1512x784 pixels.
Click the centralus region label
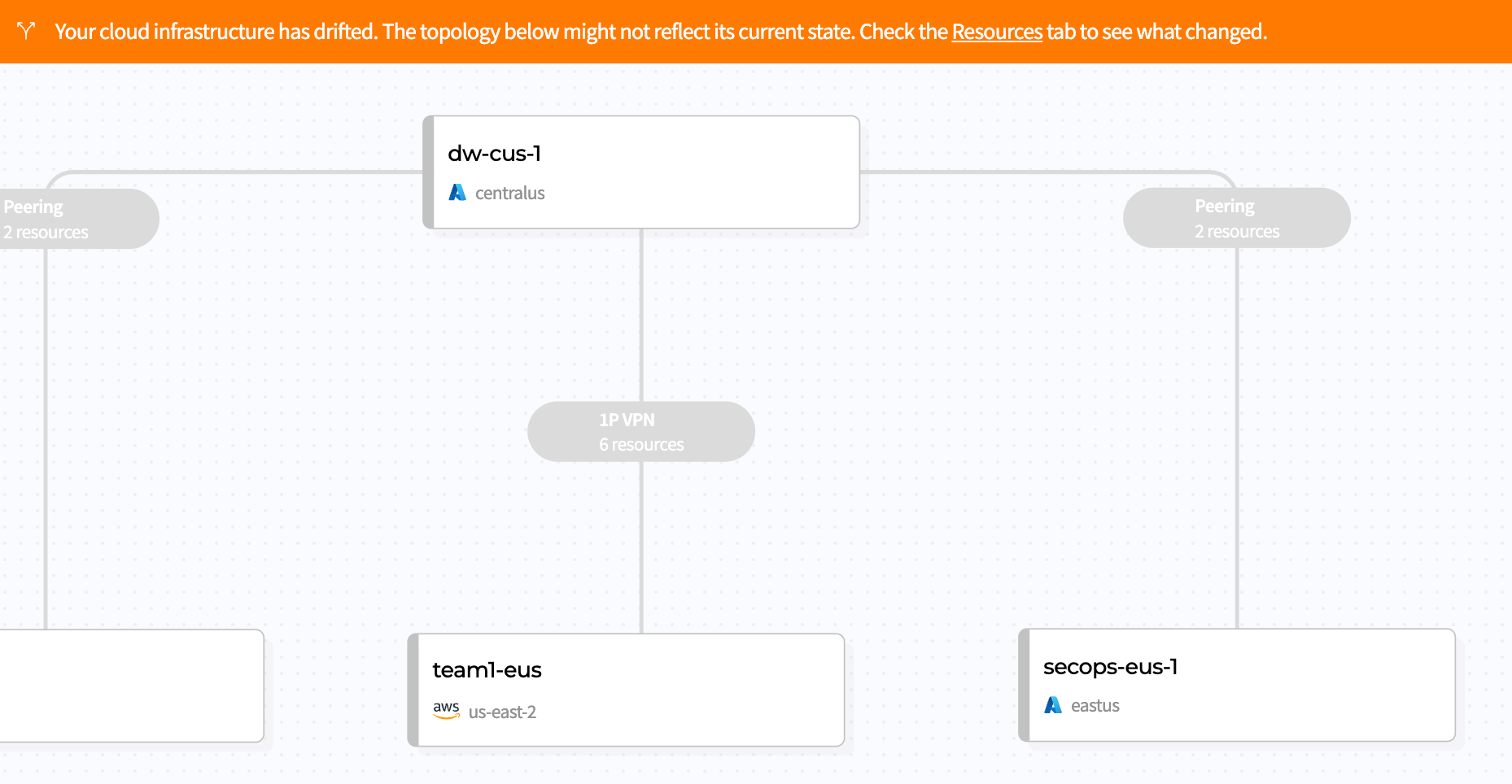[x=509, y=193]
